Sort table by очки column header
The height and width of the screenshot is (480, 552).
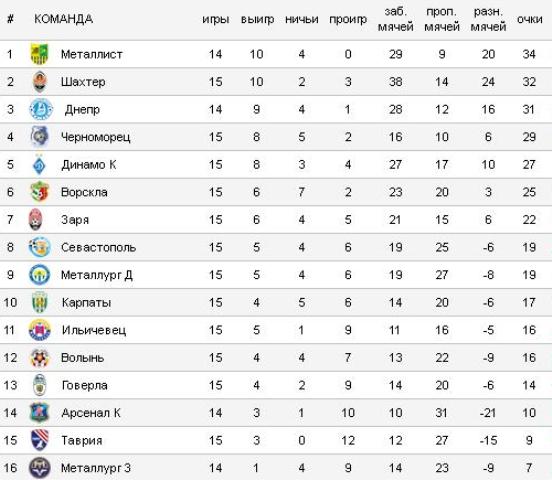529,19
